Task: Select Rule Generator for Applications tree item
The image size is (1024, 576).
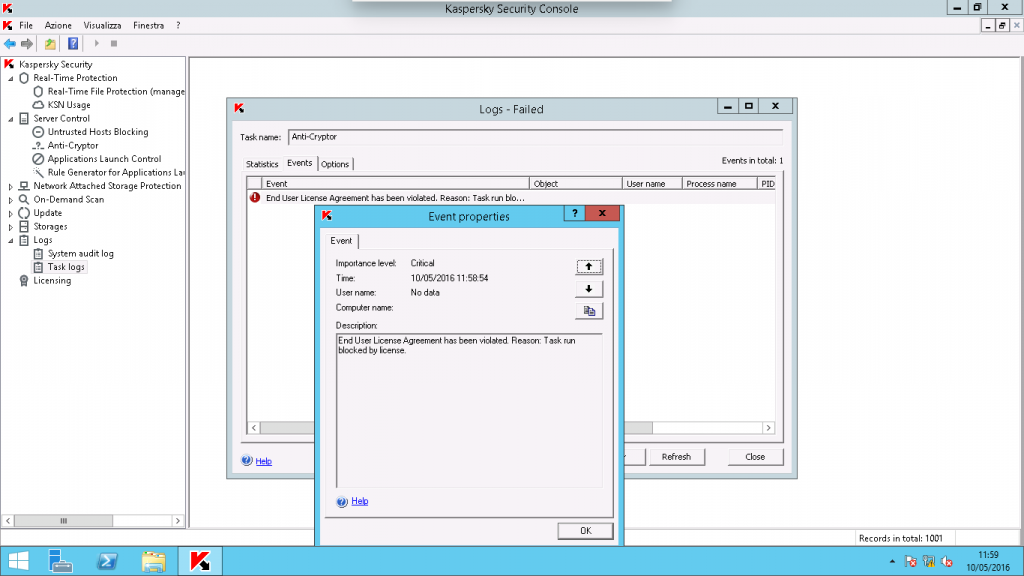Action: click(116, 172)
